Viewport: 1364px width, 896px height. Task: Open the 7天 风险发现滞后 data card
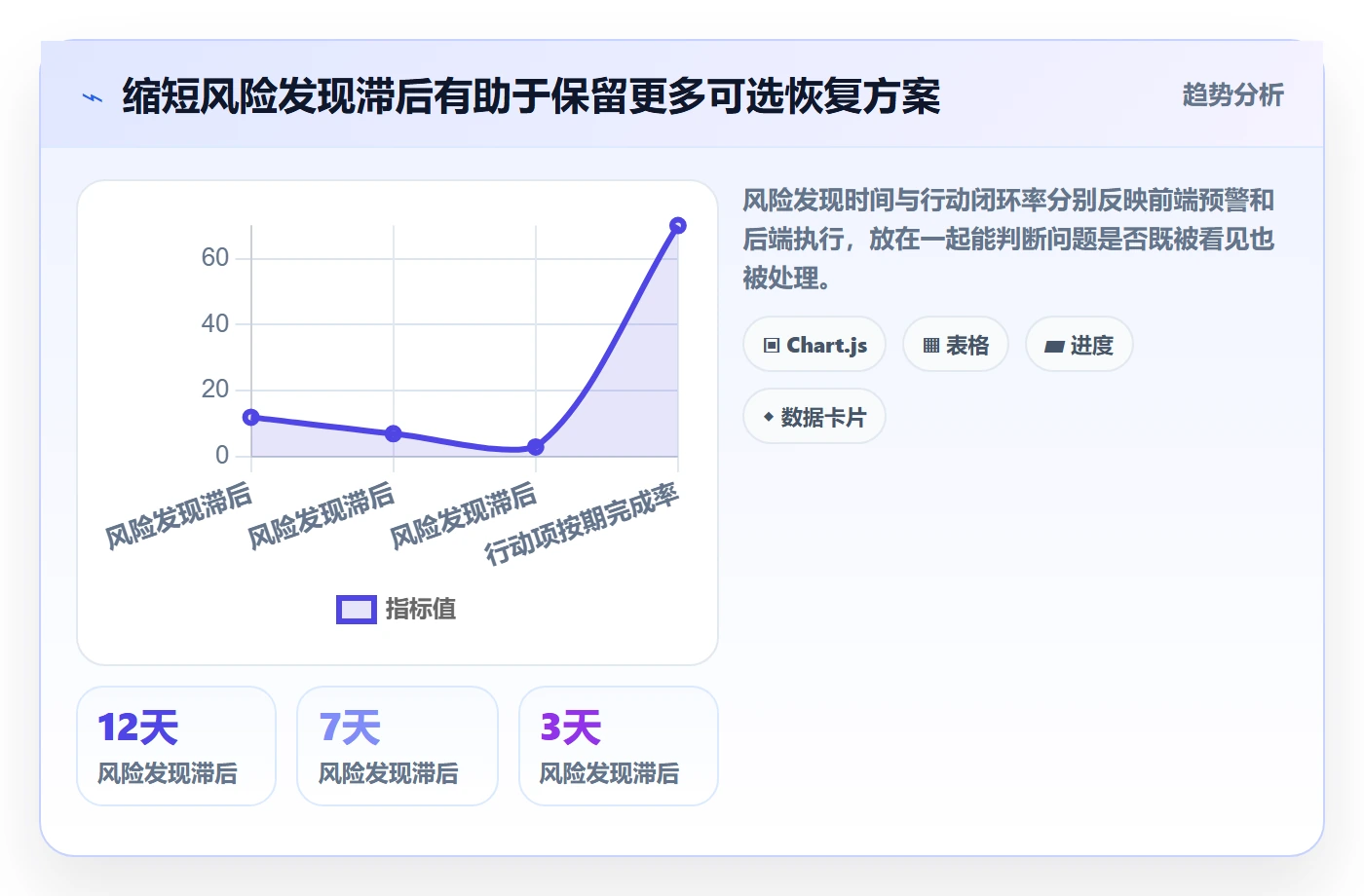(x=398, y=746)
